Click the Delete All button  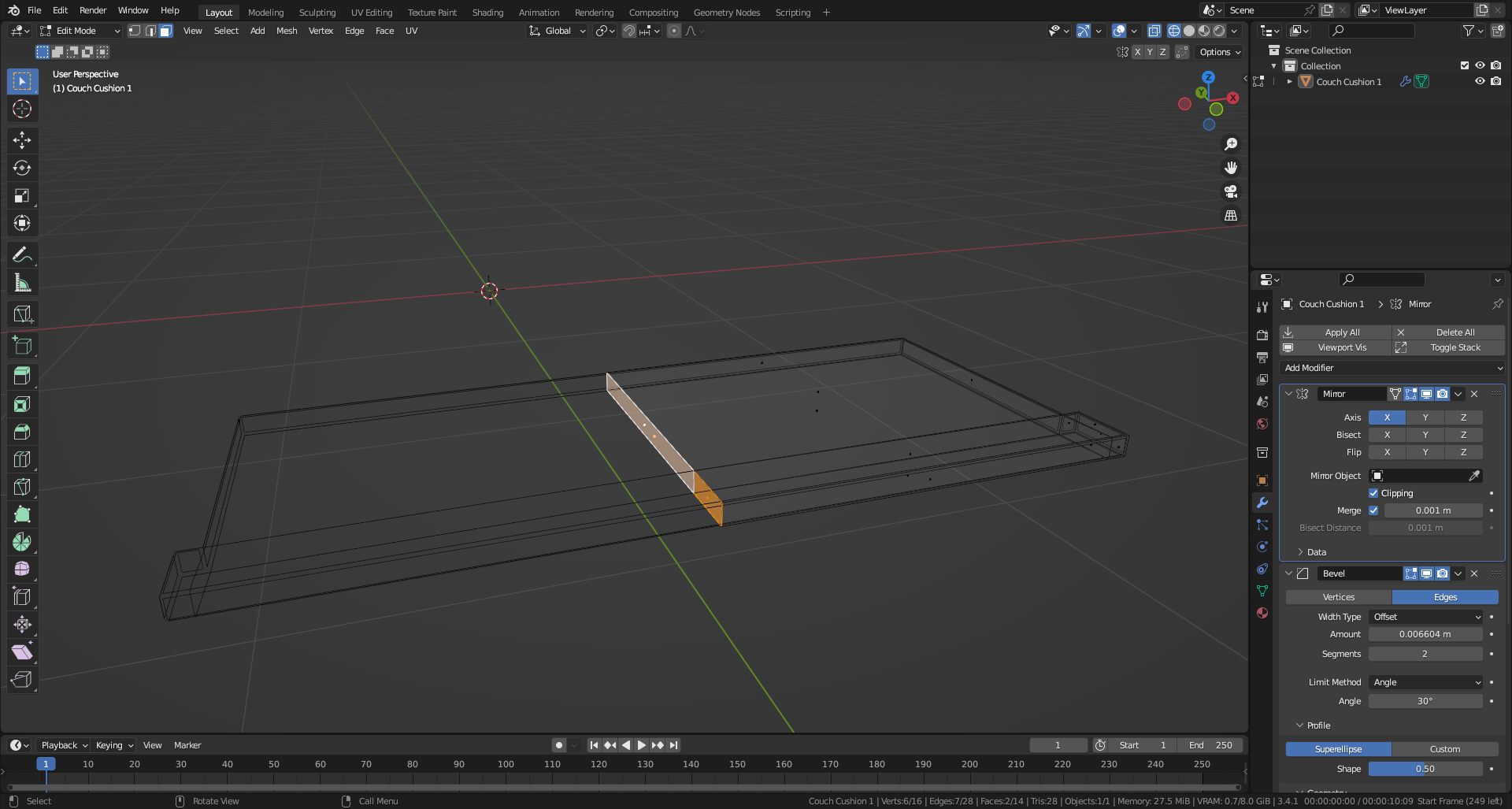pos(1449,332)
